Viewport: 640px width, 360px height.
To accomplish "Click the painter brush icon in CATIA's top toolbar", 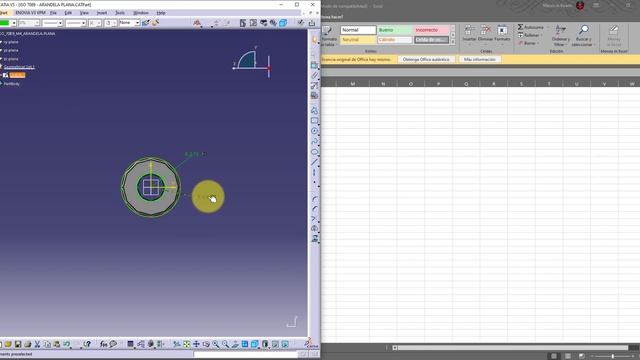I will (x=155, y=23).
